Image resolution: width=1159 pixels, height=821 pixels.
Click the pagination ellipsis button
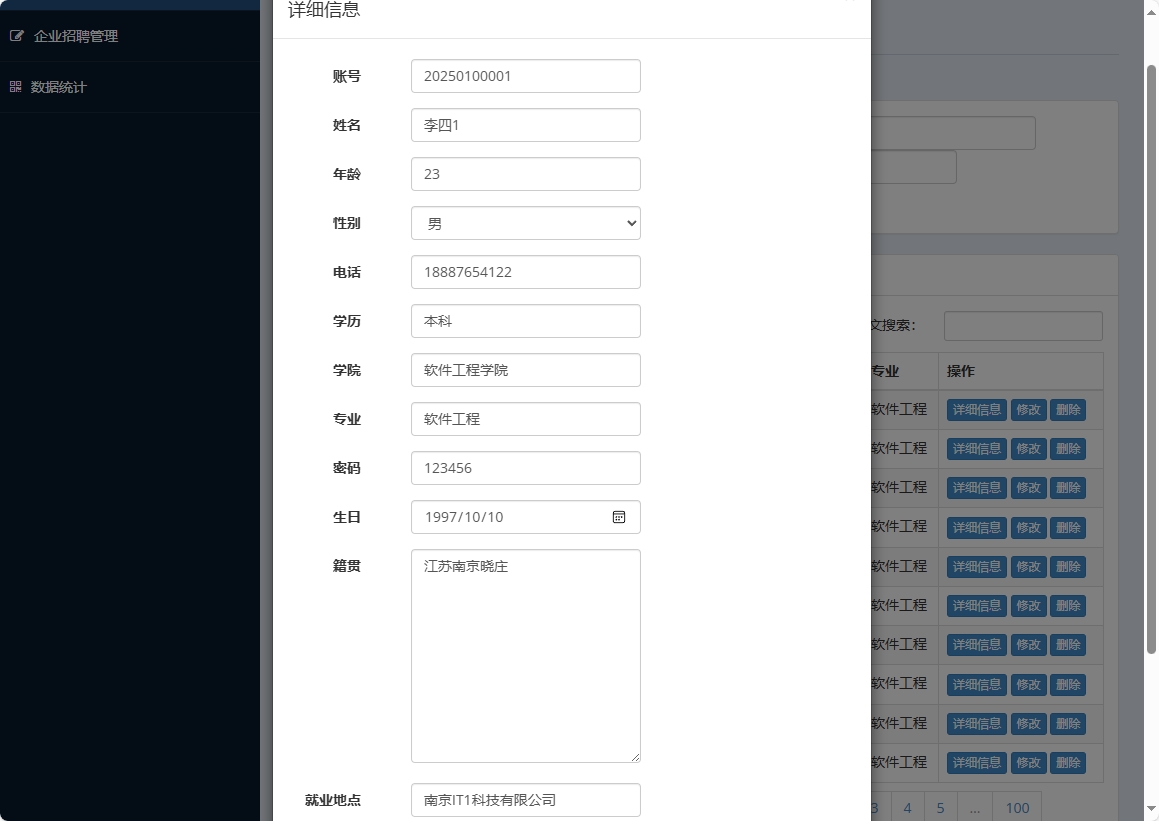pyautogui.click(x=974, y=807)
